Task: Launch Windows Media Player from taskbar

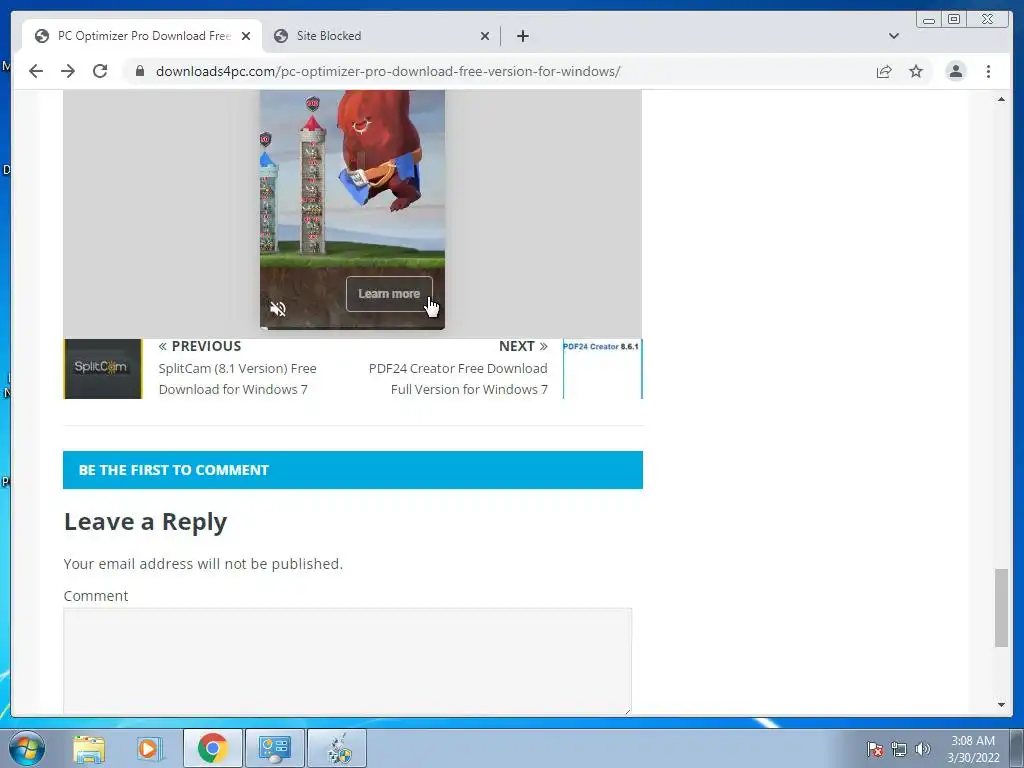Action: (x=149, y=748)
